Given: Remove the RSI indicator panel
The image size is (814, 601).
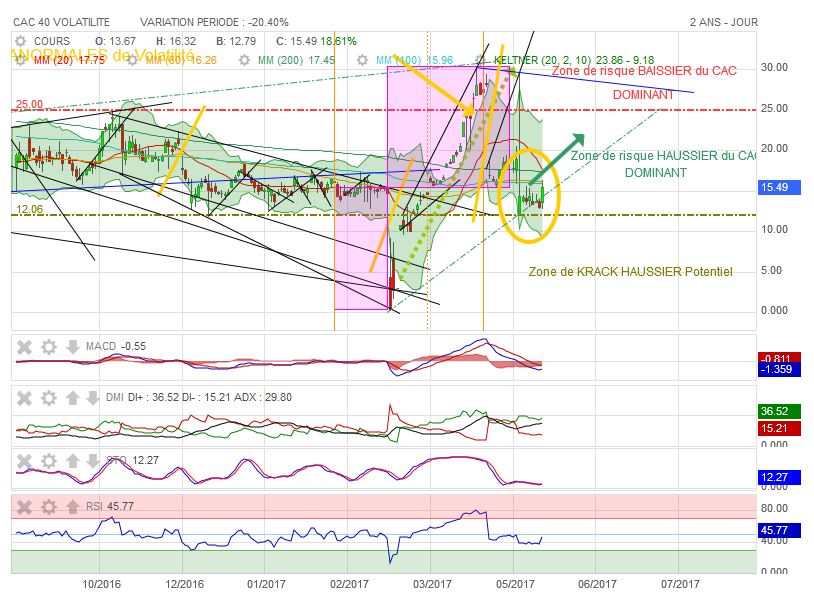Looking at the screenshot, I should 24,507.
